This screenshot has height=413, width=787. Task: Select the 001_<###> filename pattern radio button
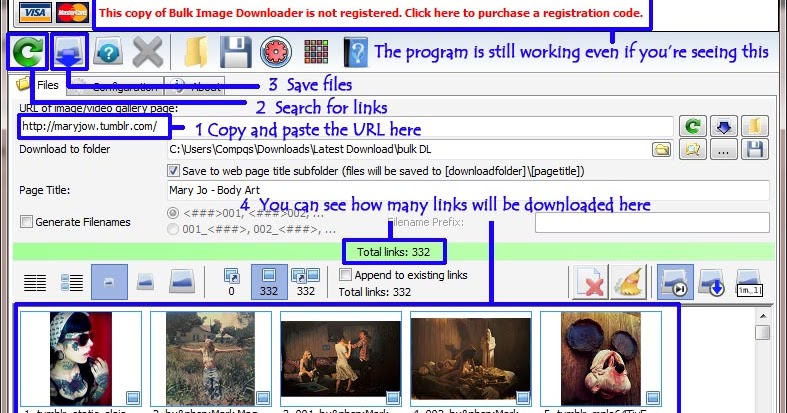[x=173, y=229]
